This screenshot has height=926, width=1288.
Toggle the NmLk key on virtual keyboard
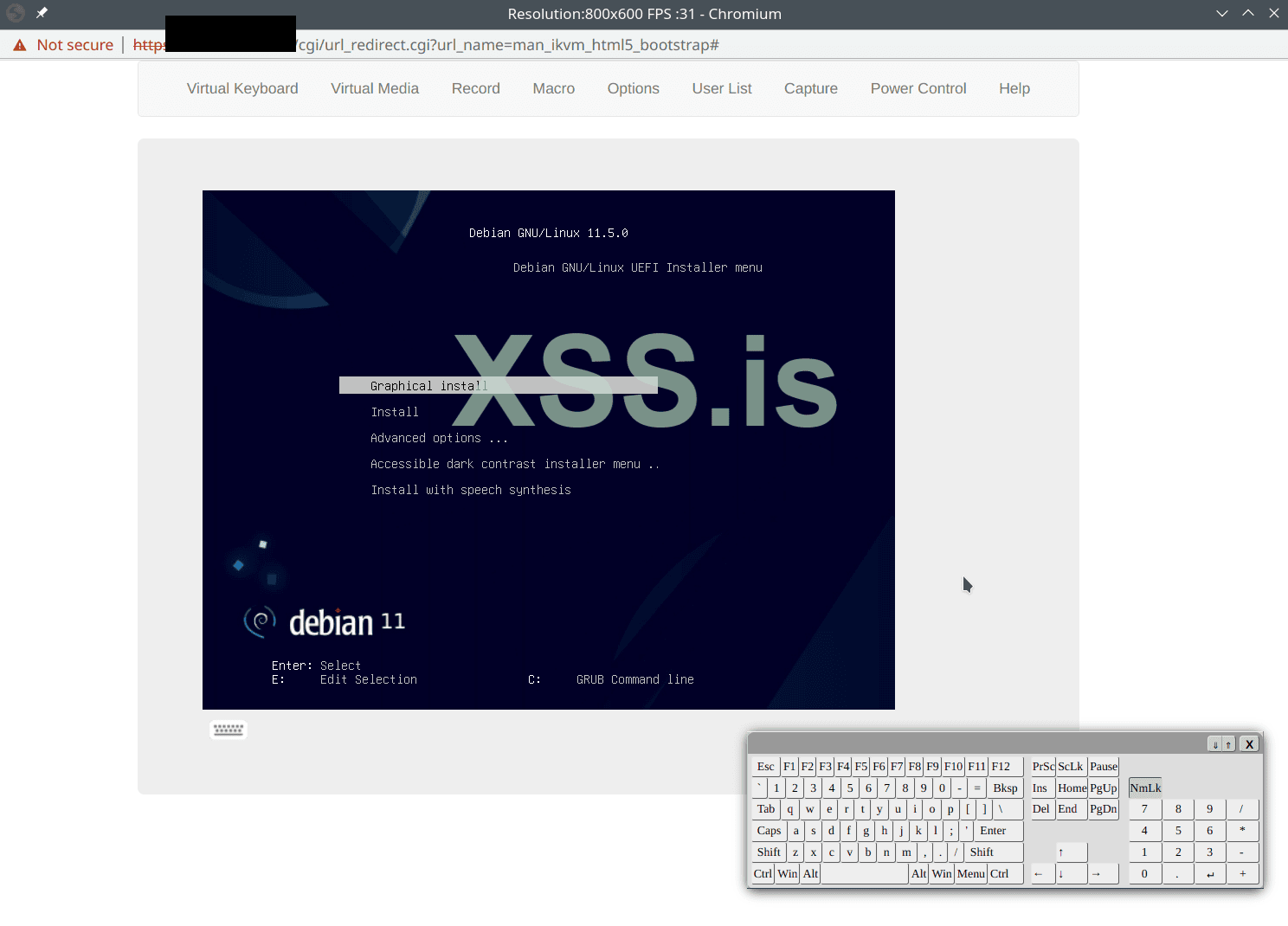1145,788
